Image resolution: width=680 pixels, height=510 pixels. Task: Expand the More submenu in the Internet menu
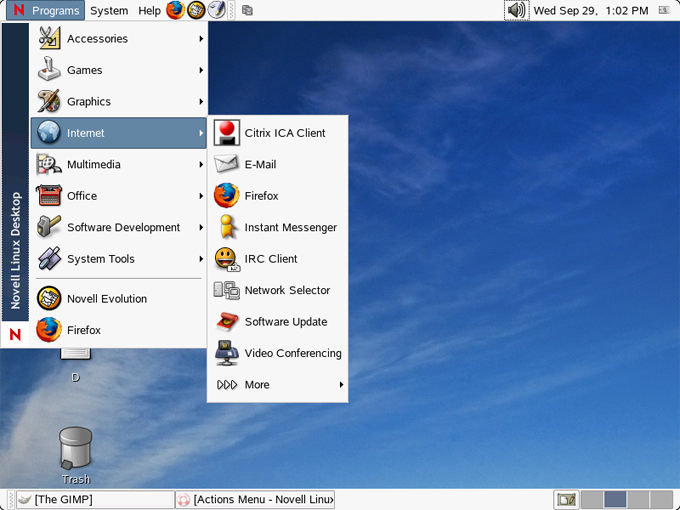(278, 385)
